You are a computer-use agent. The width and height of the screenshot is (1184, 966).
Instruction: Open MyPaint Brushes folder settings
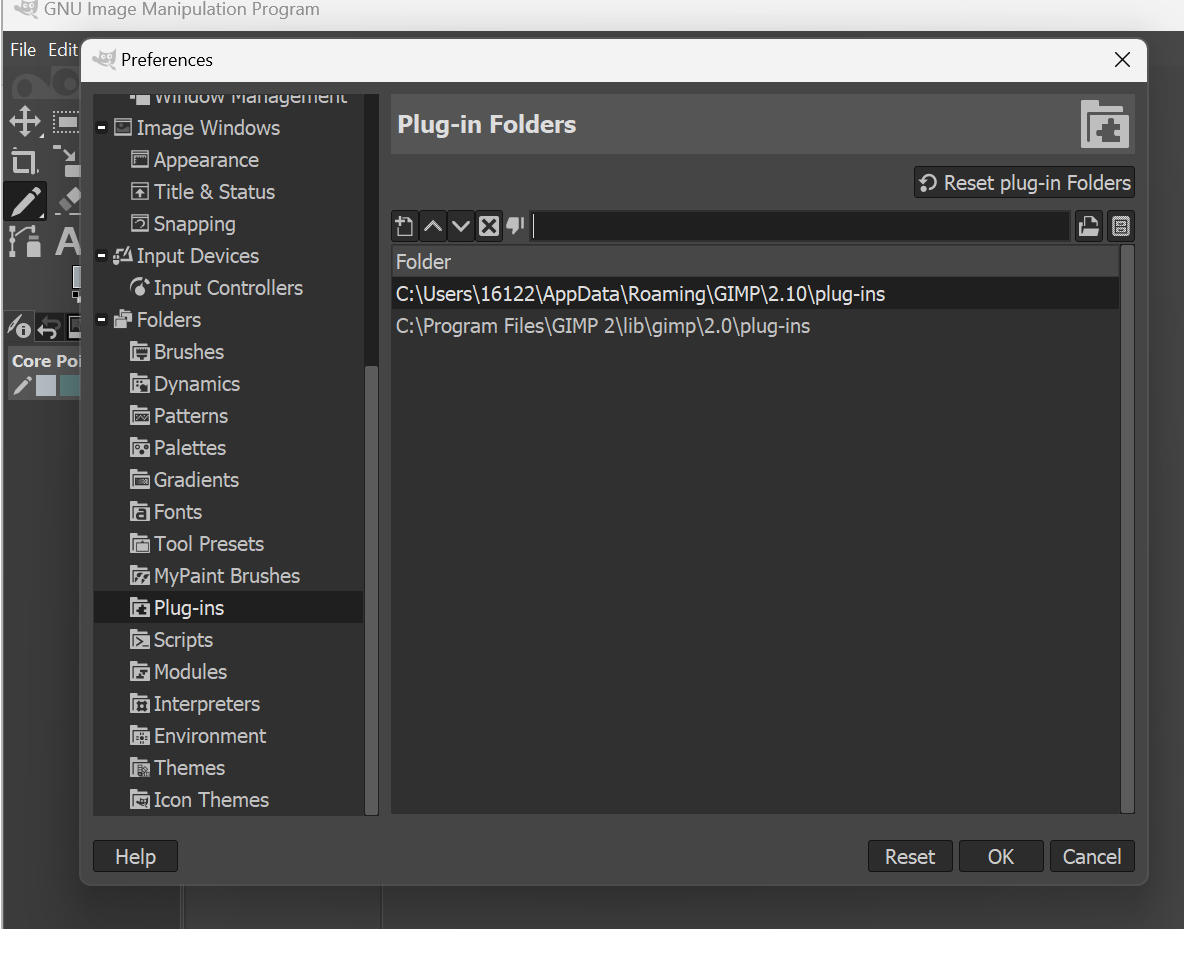[x=227, y=576]
